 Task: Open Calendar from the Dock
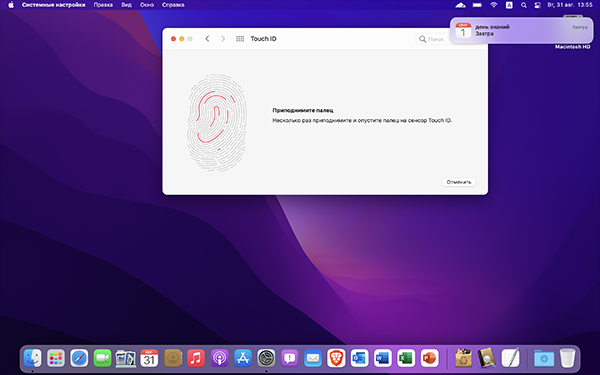point(149,359)
